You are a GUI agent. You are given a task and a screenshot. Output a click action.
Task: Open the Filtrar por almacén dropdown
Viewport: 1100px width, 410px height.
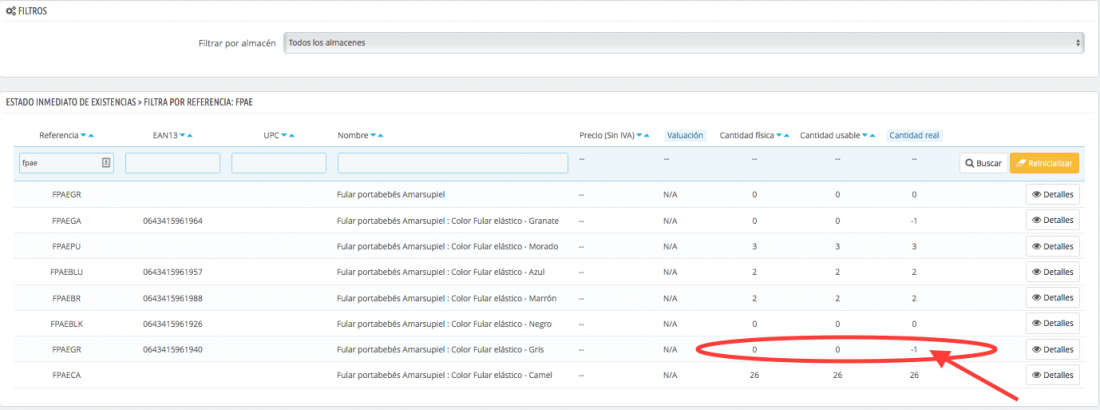[684, 43]
